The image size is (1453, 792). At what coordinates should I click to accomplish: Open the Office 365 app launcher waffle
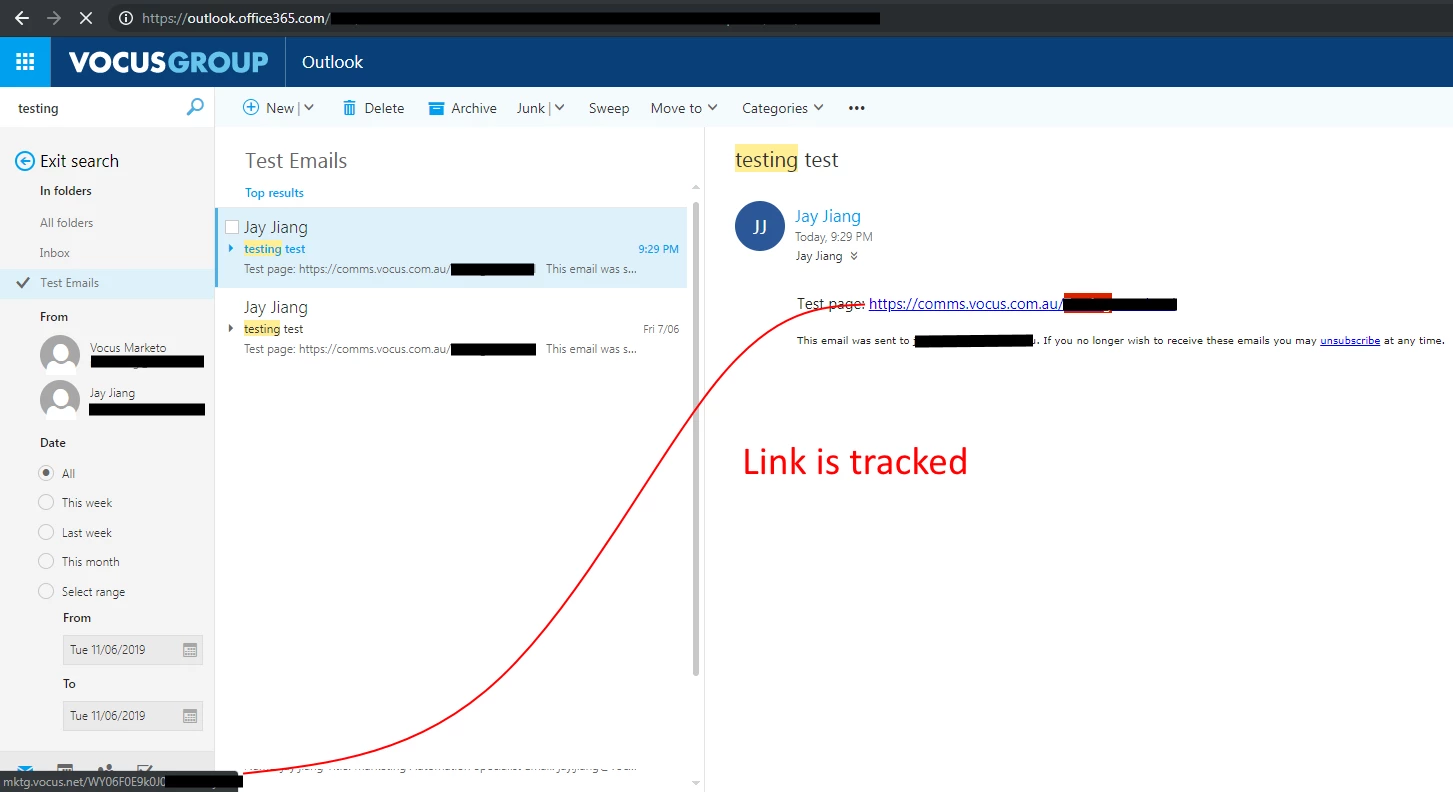coord(25,62)
